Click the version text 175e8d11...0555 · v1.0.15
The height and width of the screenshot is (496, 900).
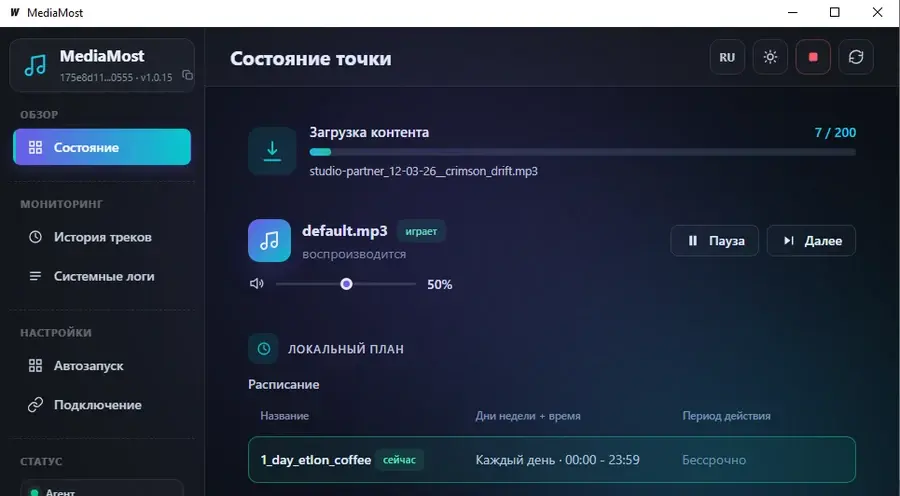(116, 78)
